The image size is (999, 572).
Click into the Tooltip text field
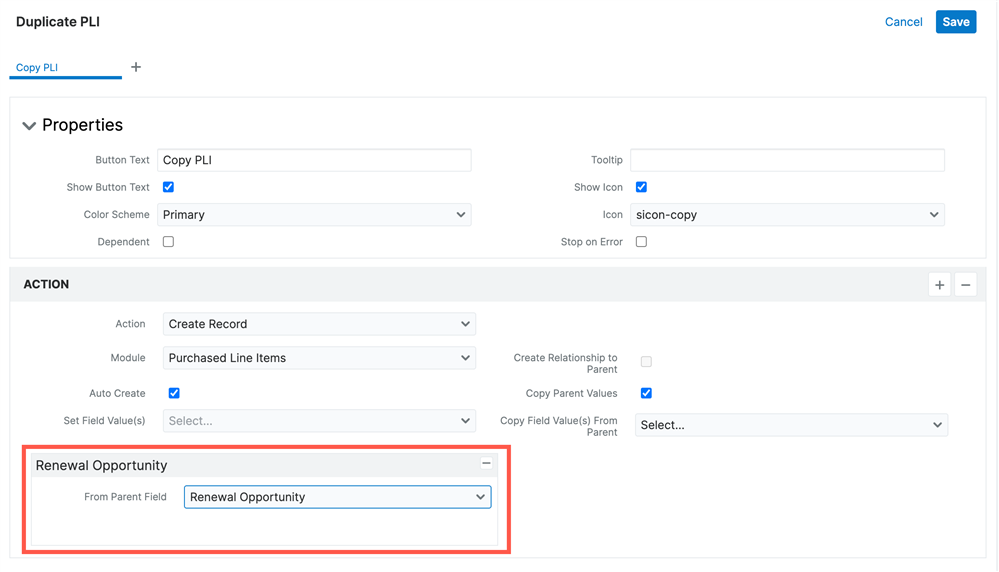[787, 160]
